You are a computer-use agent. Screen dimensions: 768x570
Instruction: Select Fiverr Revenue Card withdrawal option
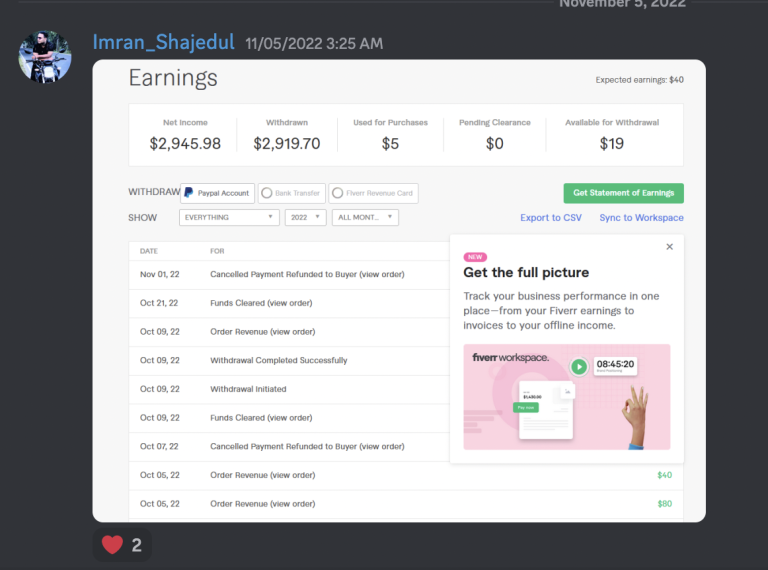tap(373, 193)
